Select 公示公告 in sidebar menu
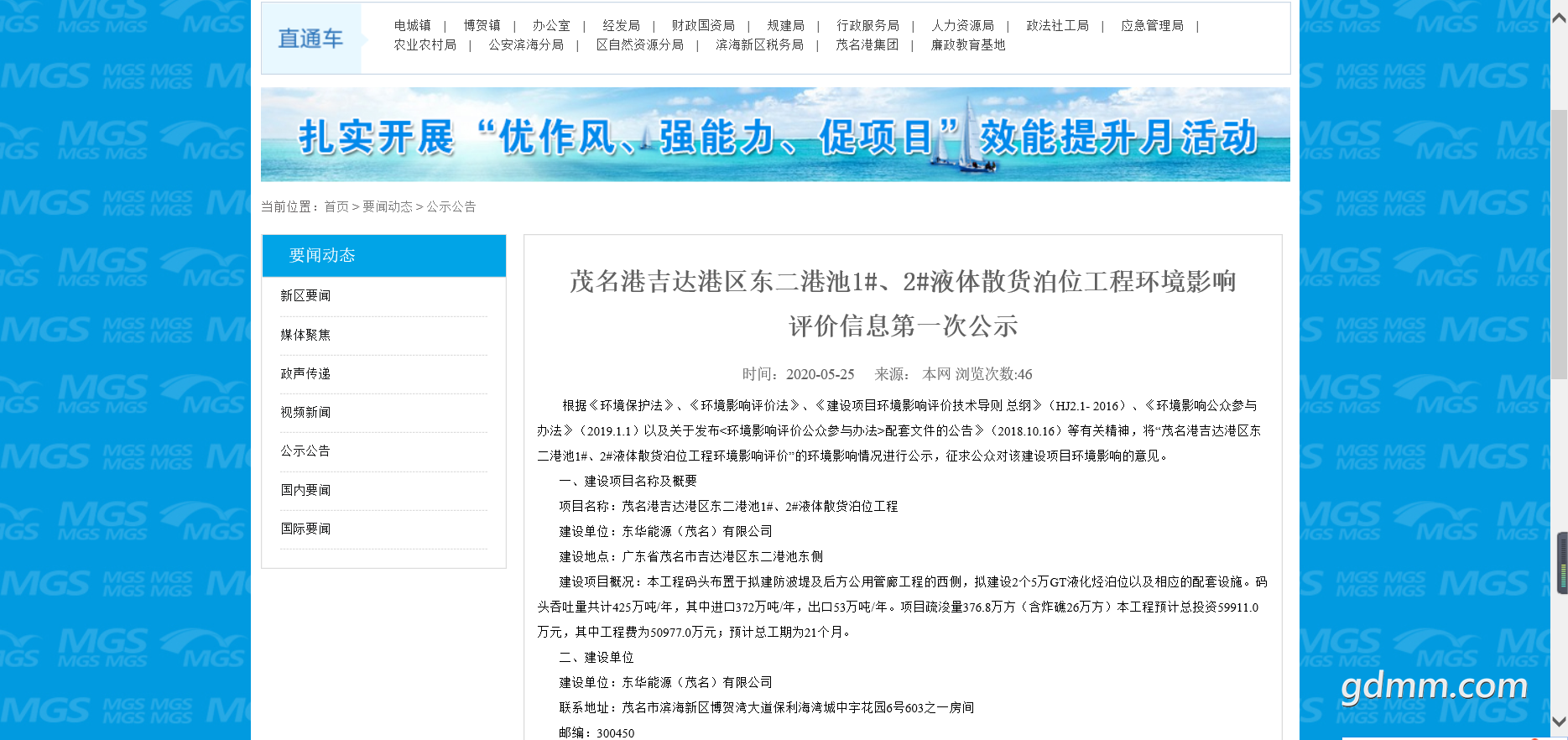Image resolution: width=1568 pixels, height=740 pixels. coord(305,451)
